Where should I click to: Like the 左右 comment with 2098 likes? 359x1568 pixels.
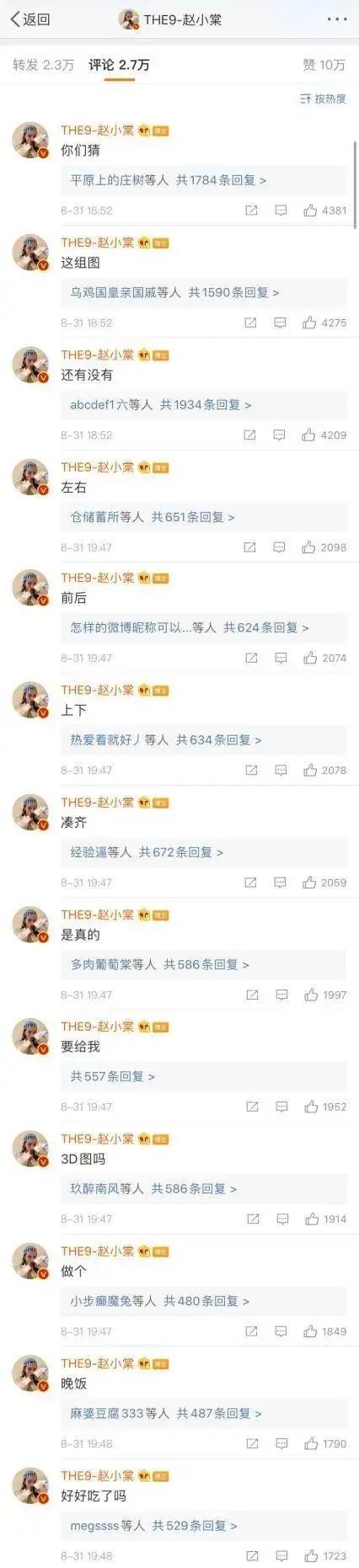tap(324, 547)
